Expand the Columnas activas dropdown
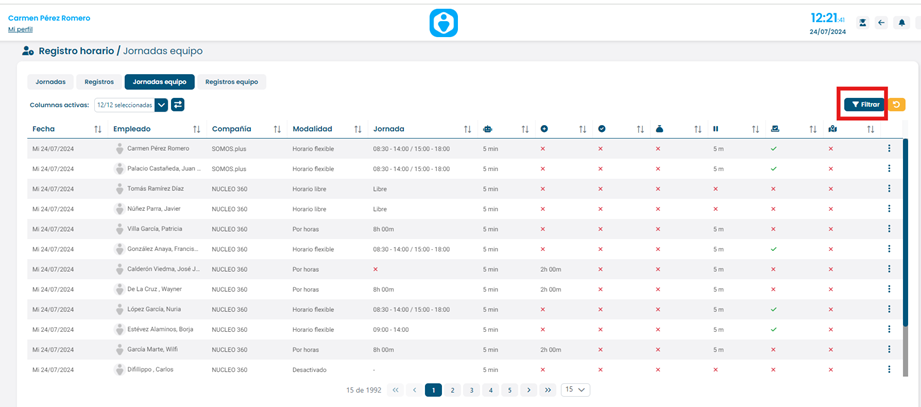The height and width of the screenshot is (407, 921). click(161, 104)
